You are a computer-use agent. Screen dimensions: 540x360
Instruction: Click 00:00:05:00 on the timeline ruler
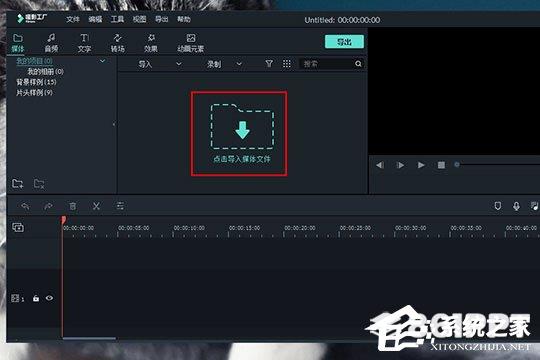[x=134, y=228]
